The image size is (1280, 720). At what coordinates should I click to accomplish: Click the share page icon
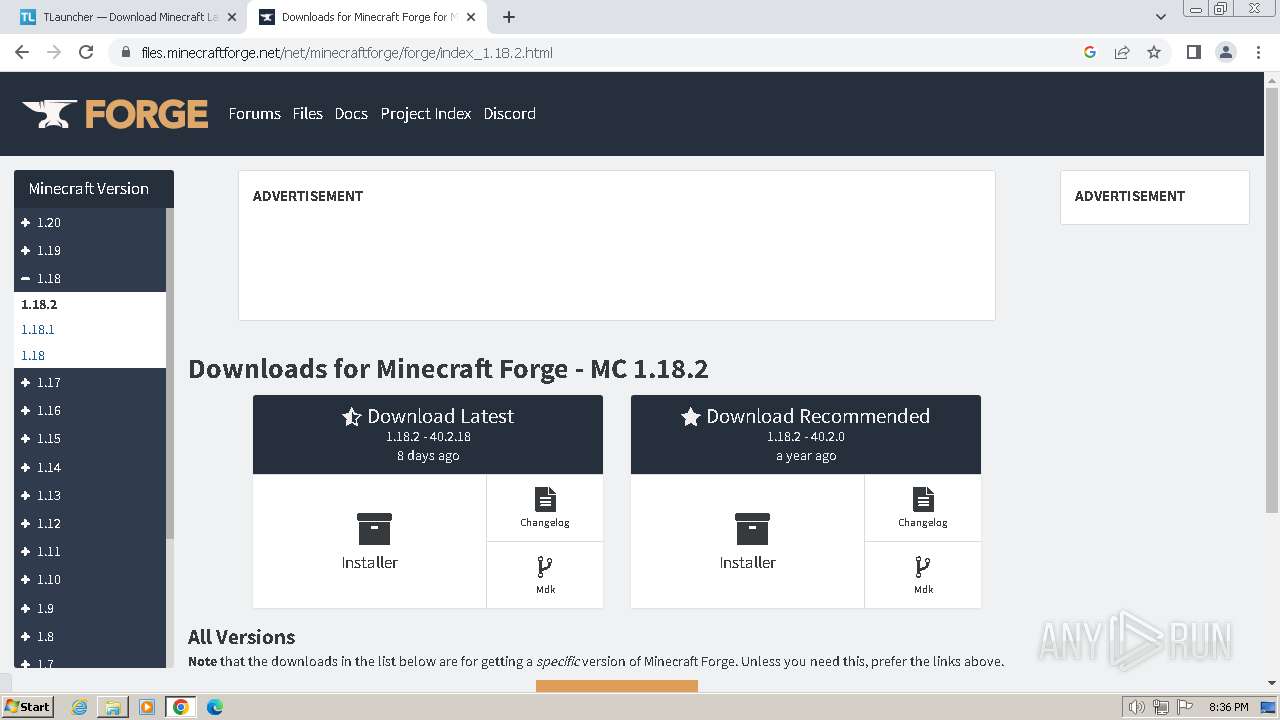tap(1122, 52)
